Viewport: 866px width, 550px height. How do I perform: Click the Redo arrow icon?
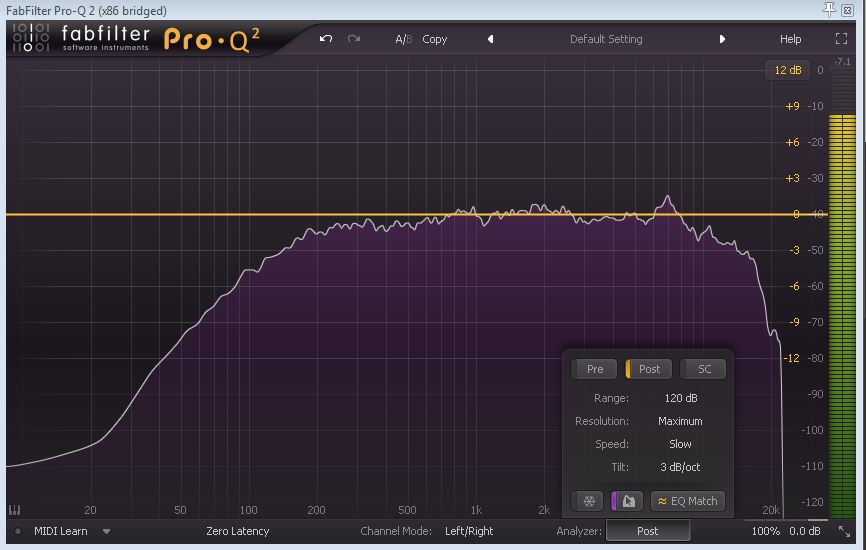pos(354,39)
